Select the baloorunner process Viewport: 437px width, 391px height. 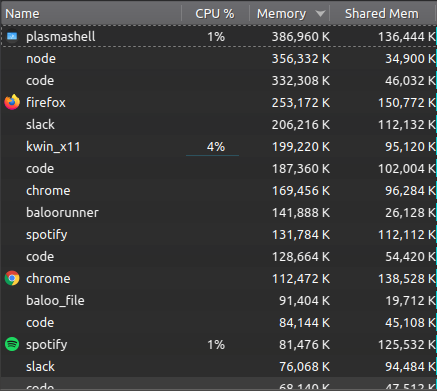219,212
